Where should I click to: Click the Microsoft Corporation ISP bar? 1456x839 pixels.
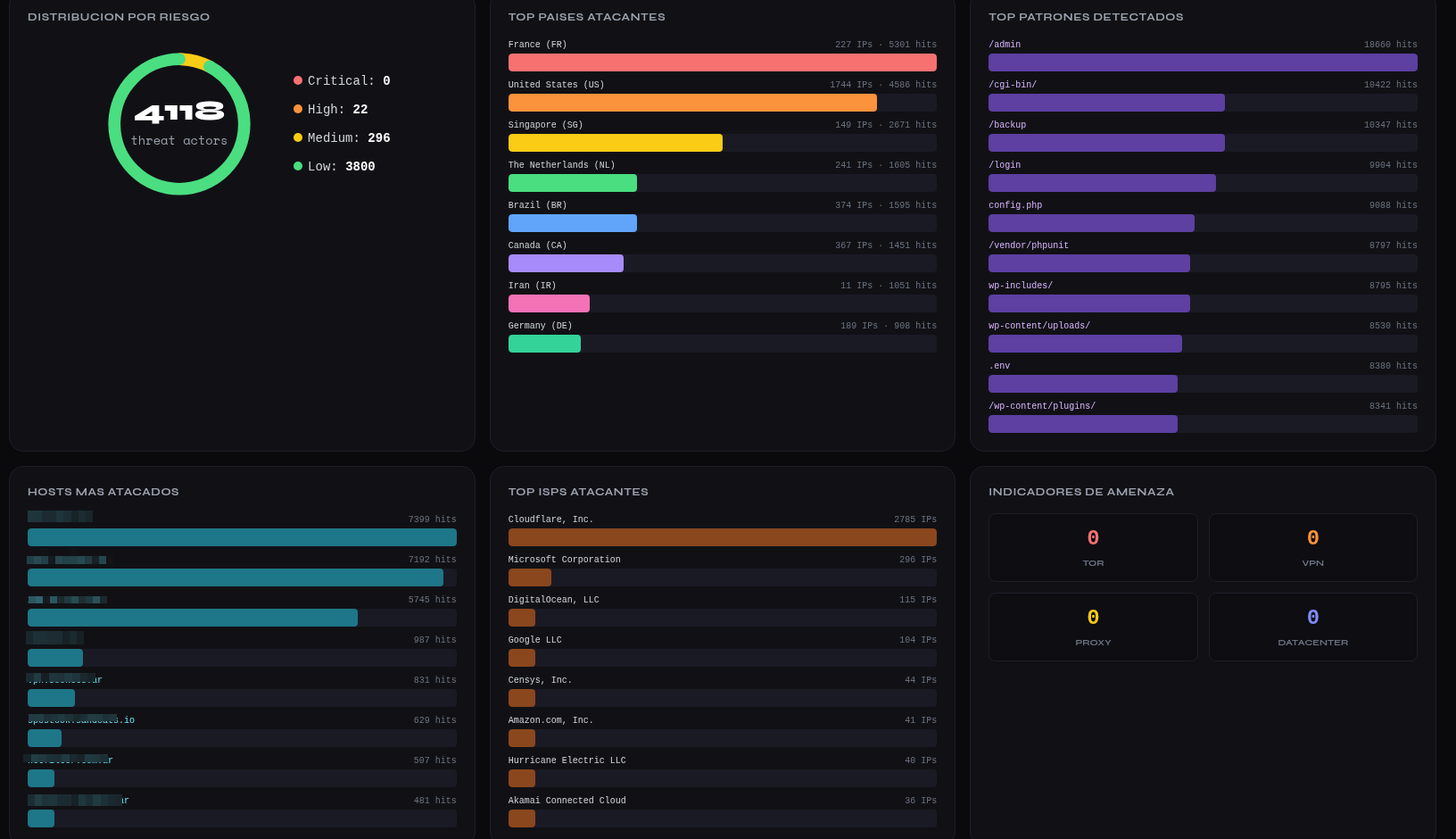(530, 577)
